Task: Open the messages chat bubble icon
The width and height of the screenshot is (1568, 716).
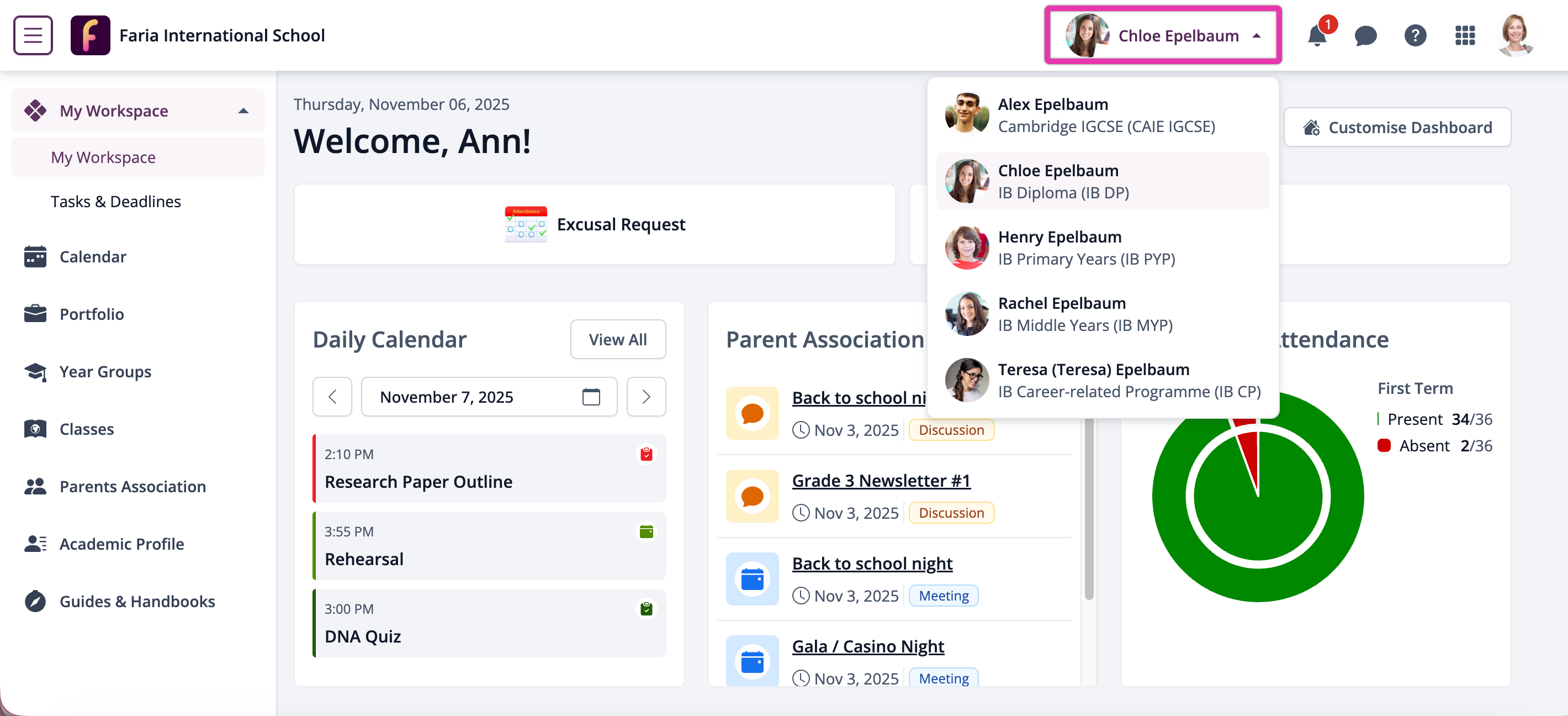Action: click(1365, 36)
